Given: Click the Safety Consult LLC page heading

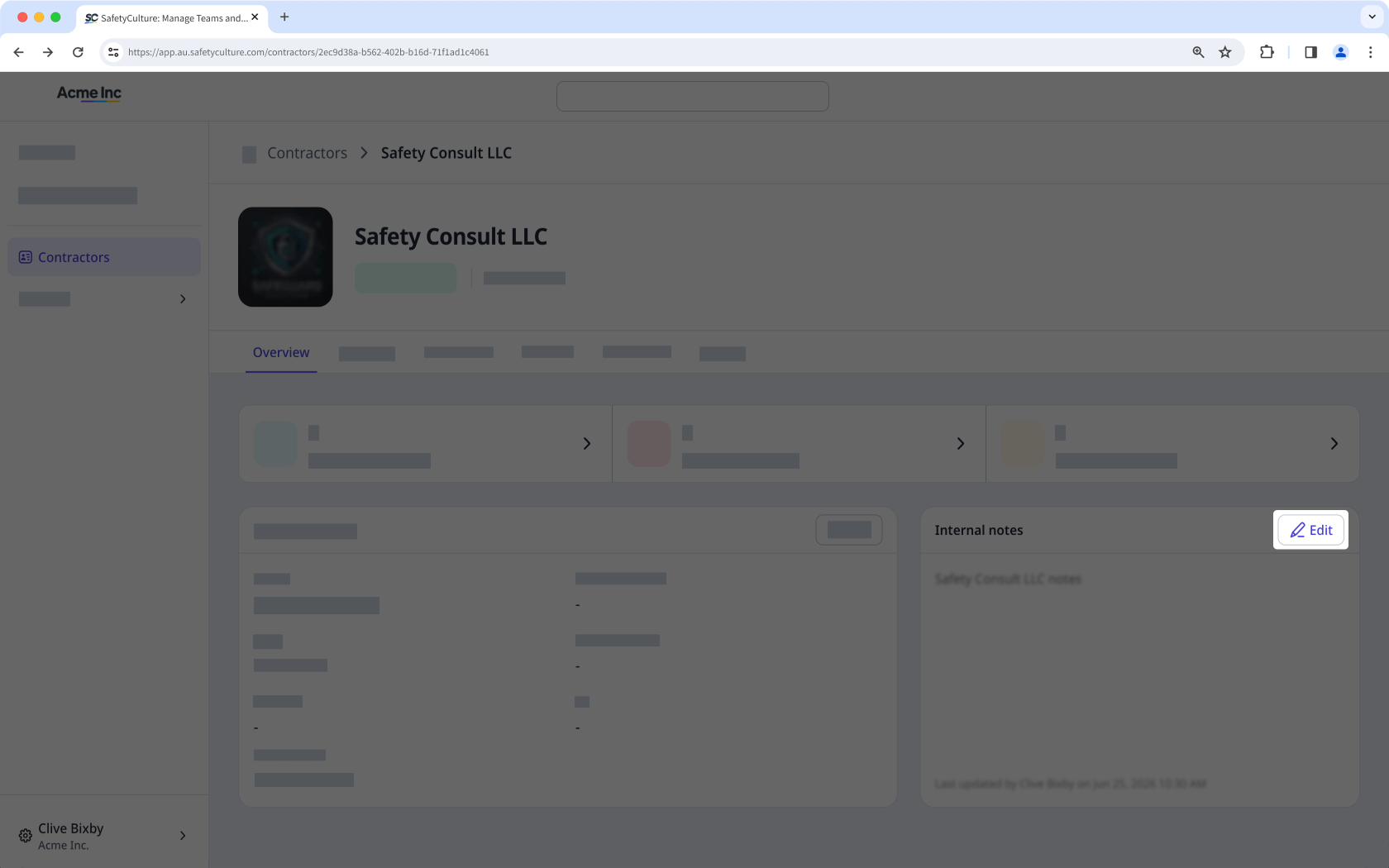Looking at the screenshot, I should pyautogui.click(x=451, y=236).
